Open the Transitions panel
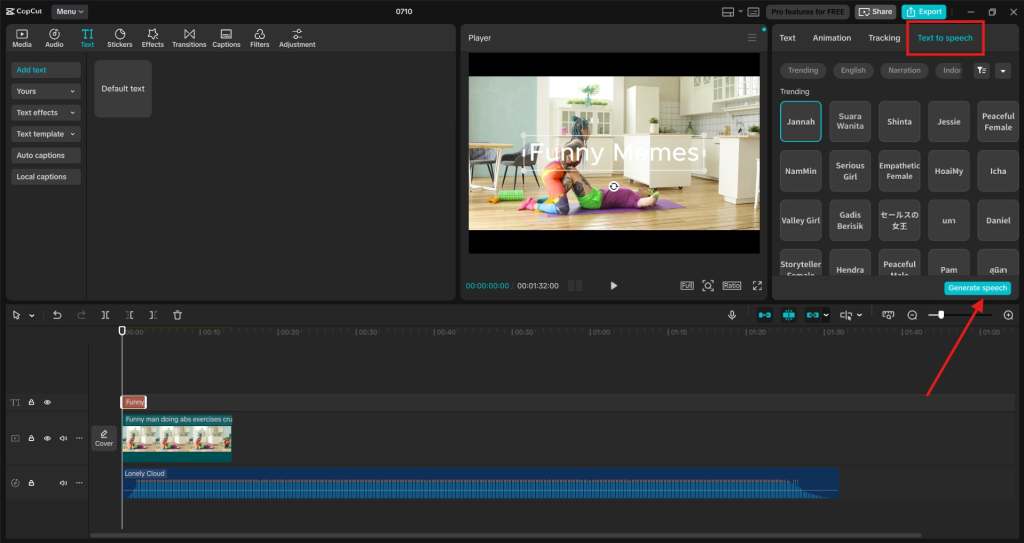Screen dimensions: 1024x543 (x=189, y=38)
